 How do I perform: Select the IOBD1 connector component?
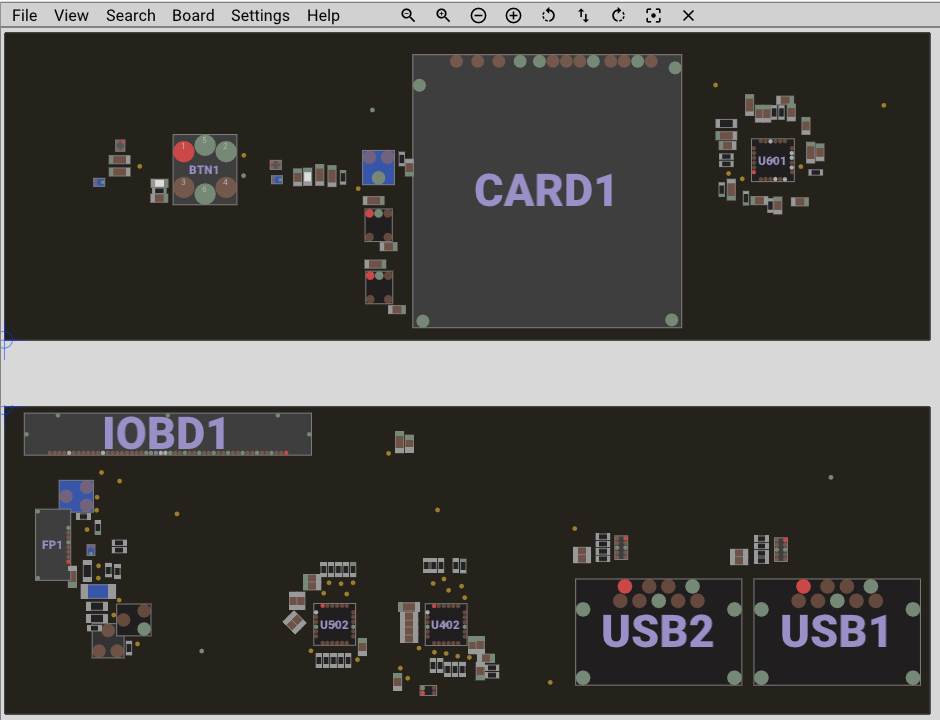tap(167, 433)
